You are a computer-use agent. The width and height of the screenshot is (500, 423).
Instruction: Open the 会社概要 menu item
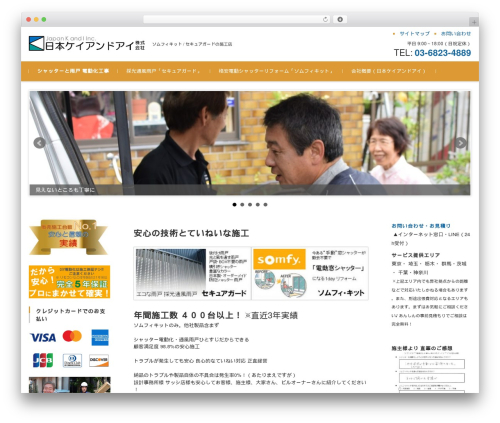pyautogui.click(x=388, y=71)
